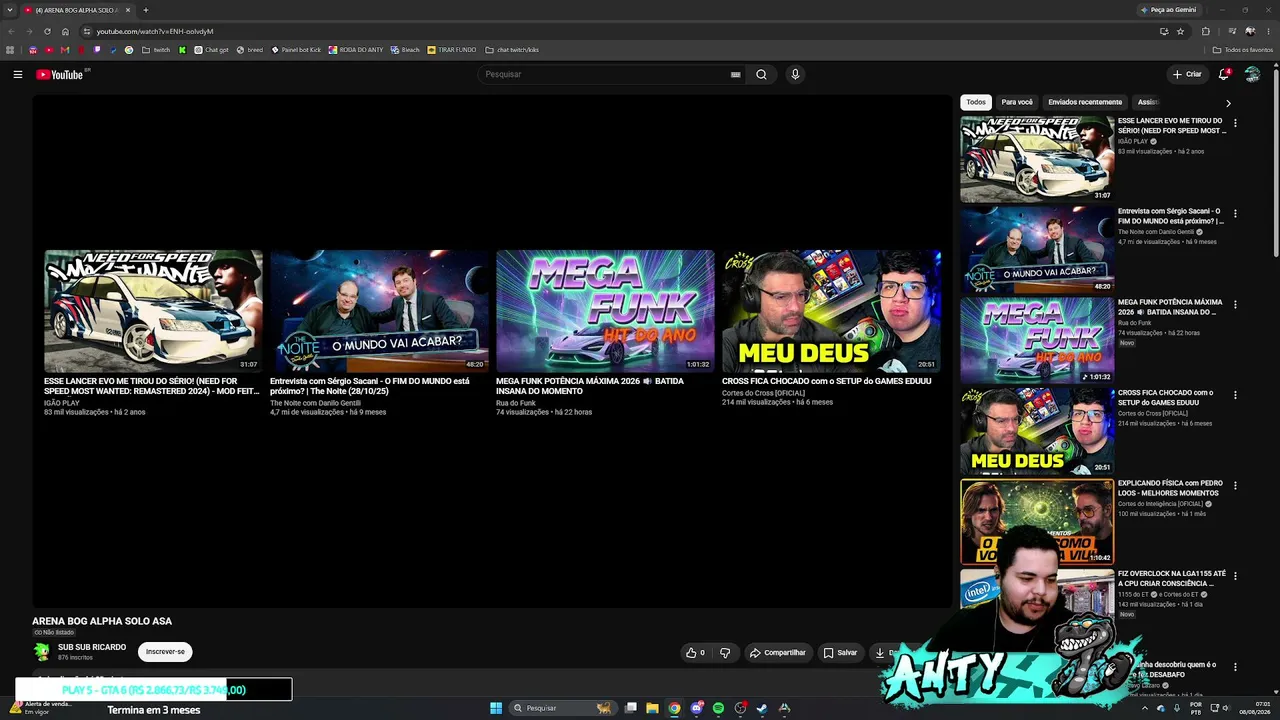Open more options for the Lancer Evo sidebar video
The width and height of the screenshot is (1280, 720).
point(1235,123)
